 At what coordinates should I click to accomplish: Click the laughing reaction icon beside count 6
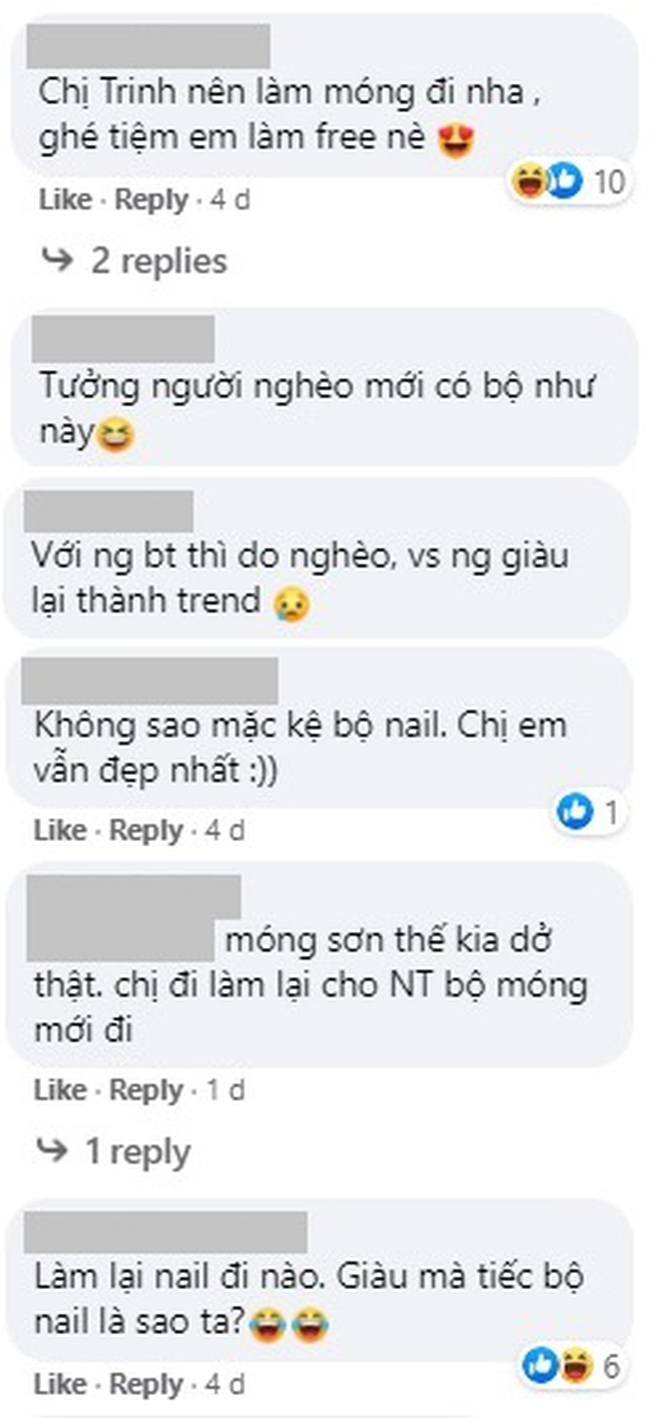(x=573, y=1363)
